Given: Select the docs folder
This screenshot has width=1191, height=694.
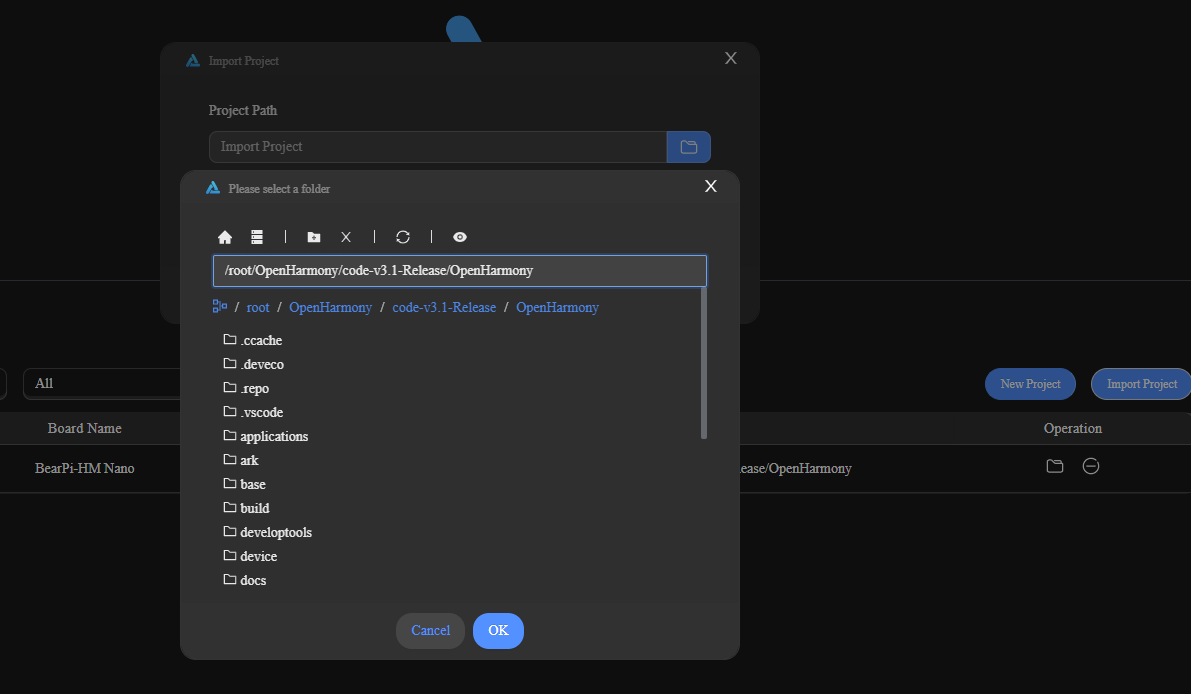Looking at the screenshot, I should click(245, 581).
